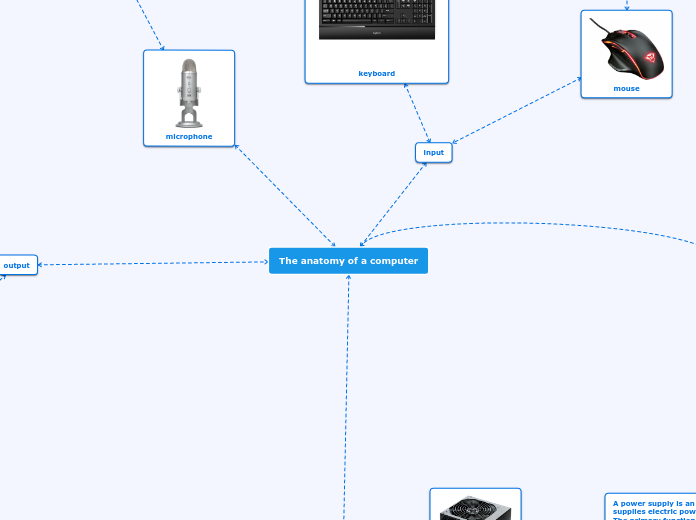Screen dimensions: 696x520
Task: Click the 'mouse' caption label
Action: [x=627, y=88]
